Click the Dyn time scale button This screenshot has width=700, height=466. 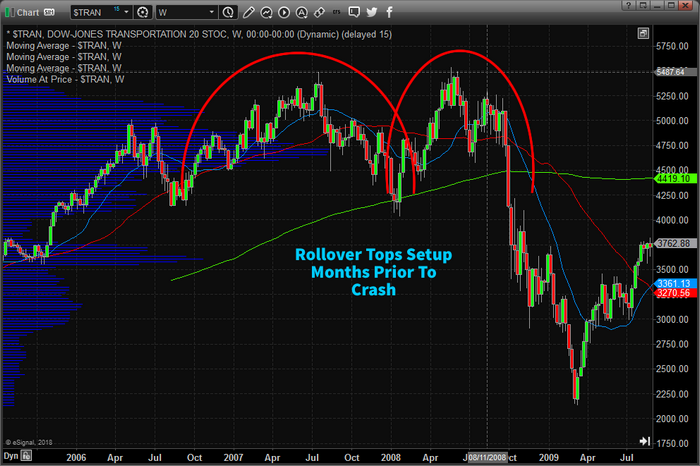[x=10, y=455]
